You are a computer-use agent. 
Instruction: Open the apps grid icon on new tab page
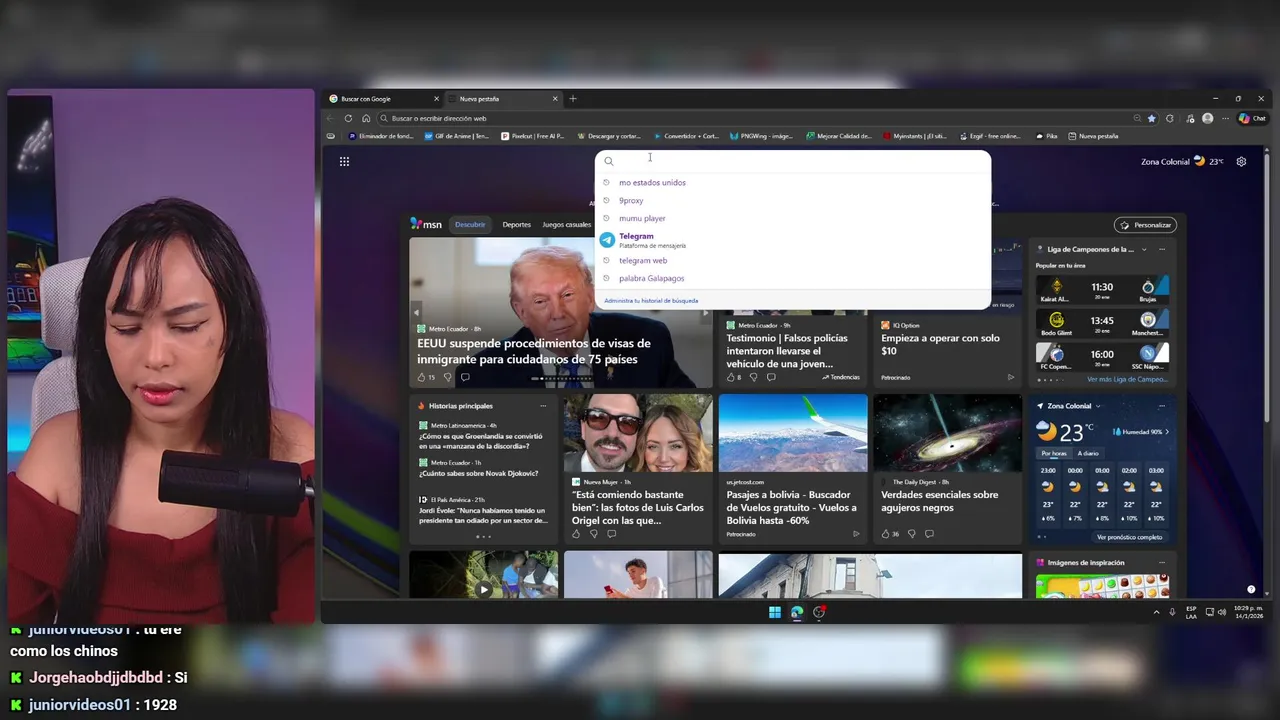(x=344, y=161)
